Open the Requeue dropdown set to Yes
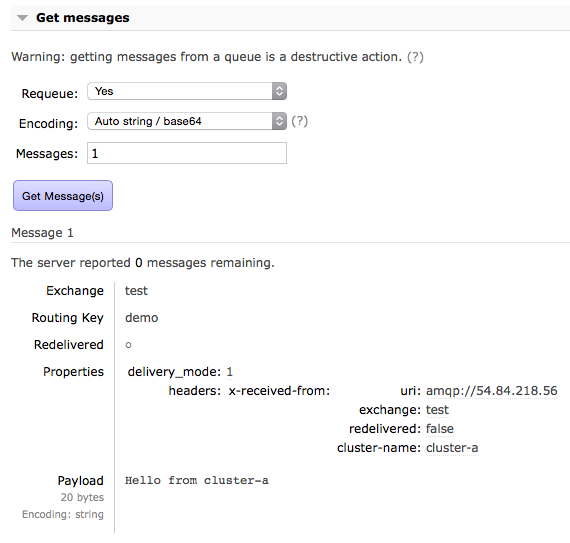The image size is (570, 543). point(187,91)
